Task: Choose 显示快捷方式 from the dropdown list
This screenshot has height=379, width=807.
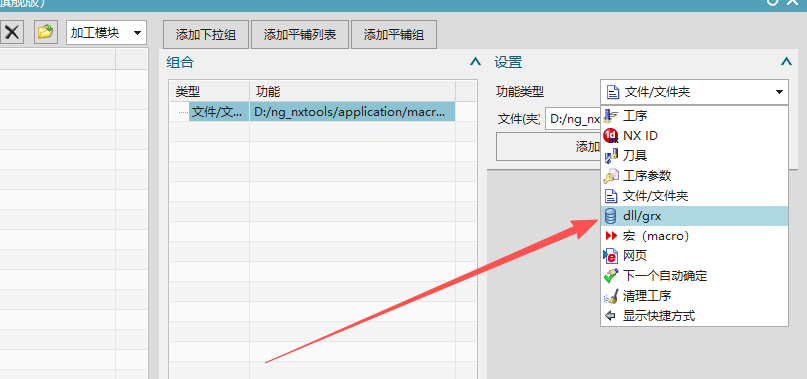Action: pyautogui.click(x=694, y=316)
